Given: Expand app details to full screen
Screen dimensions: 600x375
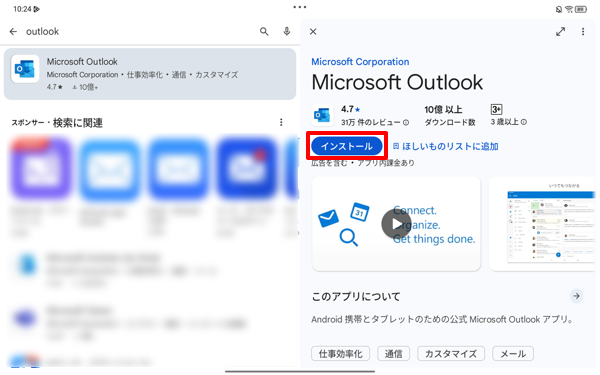Looking at the screenshot, I should point(561,32).
